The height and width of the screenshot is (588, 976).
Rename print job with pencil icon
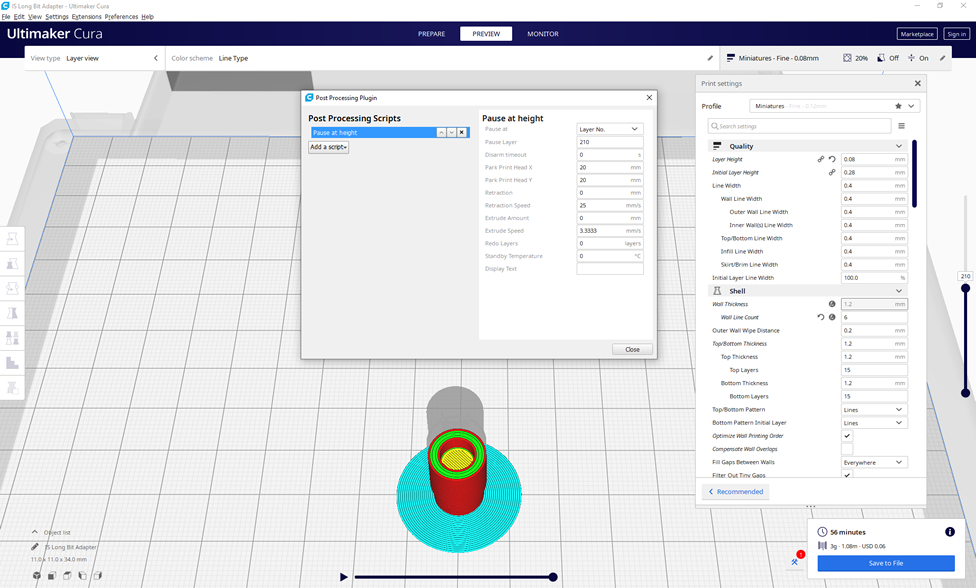pos(35,547)
